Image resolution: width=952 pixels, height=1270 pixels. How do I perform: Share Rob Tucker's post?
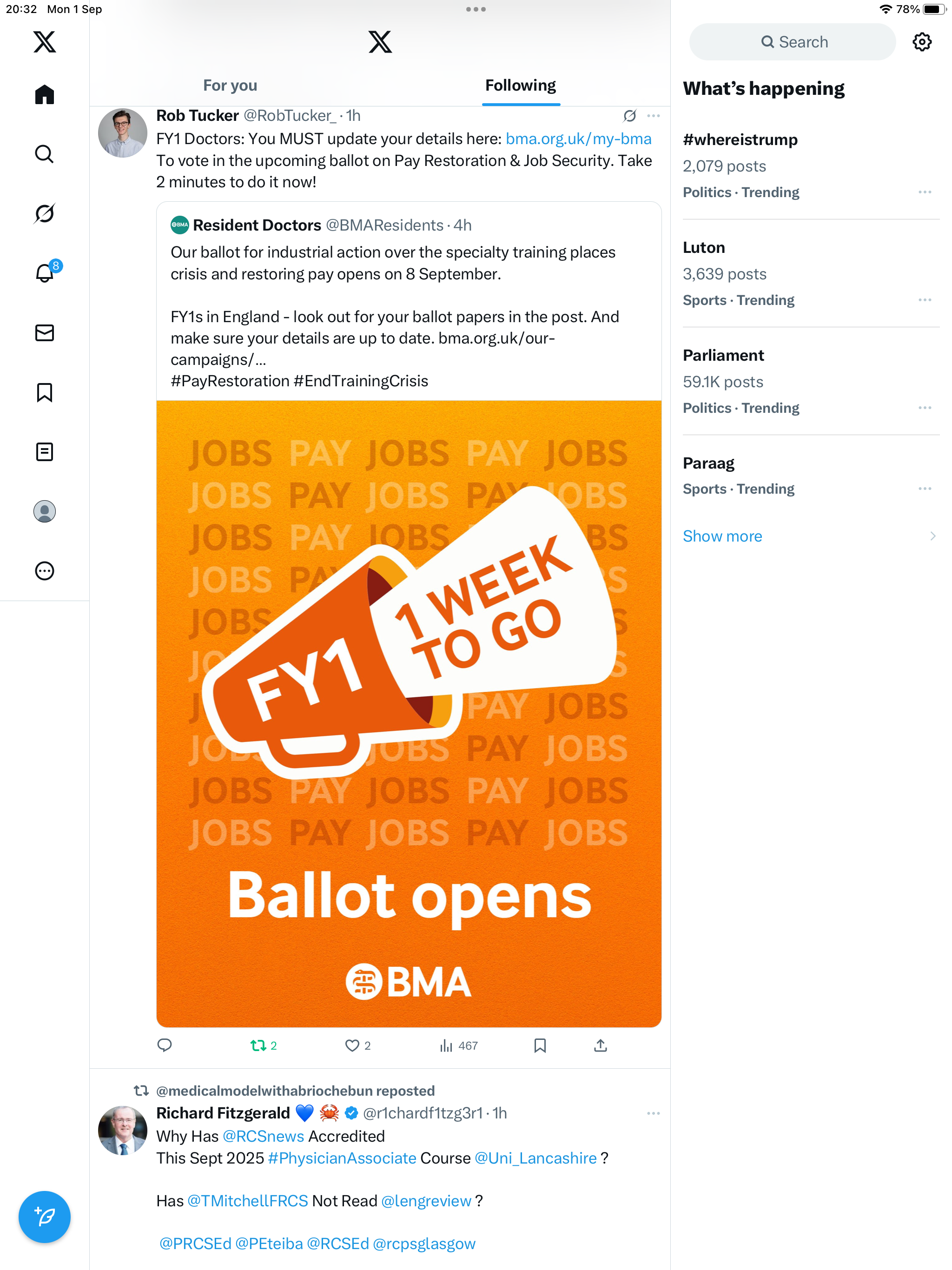click(600, 1045)
